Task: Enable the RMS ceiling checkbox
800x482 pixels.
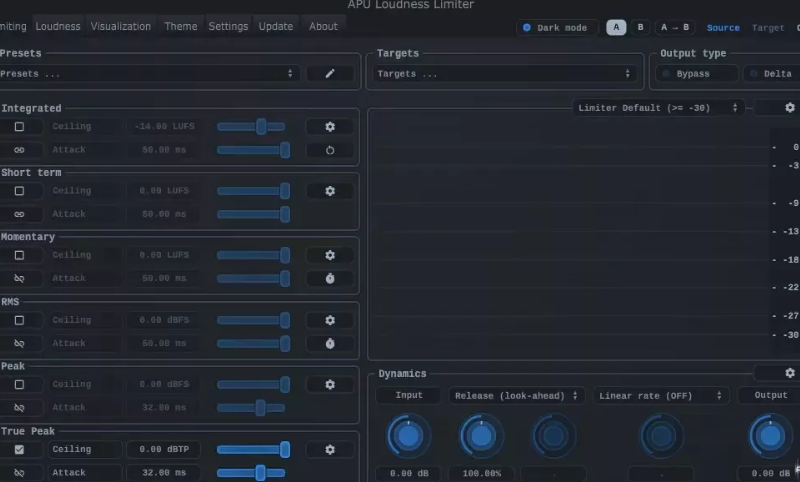Action: [x=19, y=320]
